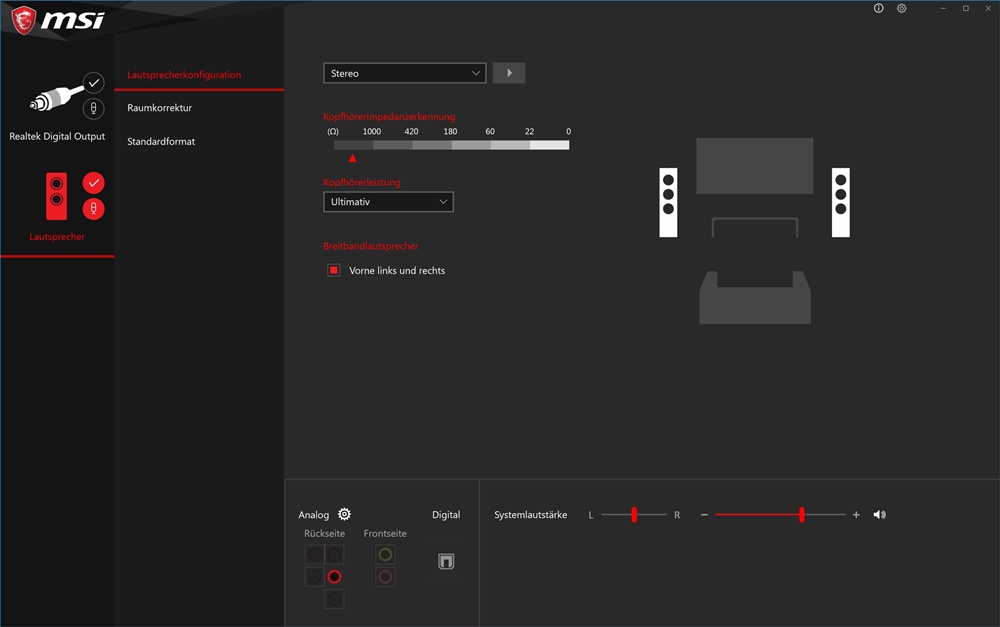Expand the Kopfhörerleistung Ultimativ dropdown
Screen dimensions: 1000x627
click(388, 202)
